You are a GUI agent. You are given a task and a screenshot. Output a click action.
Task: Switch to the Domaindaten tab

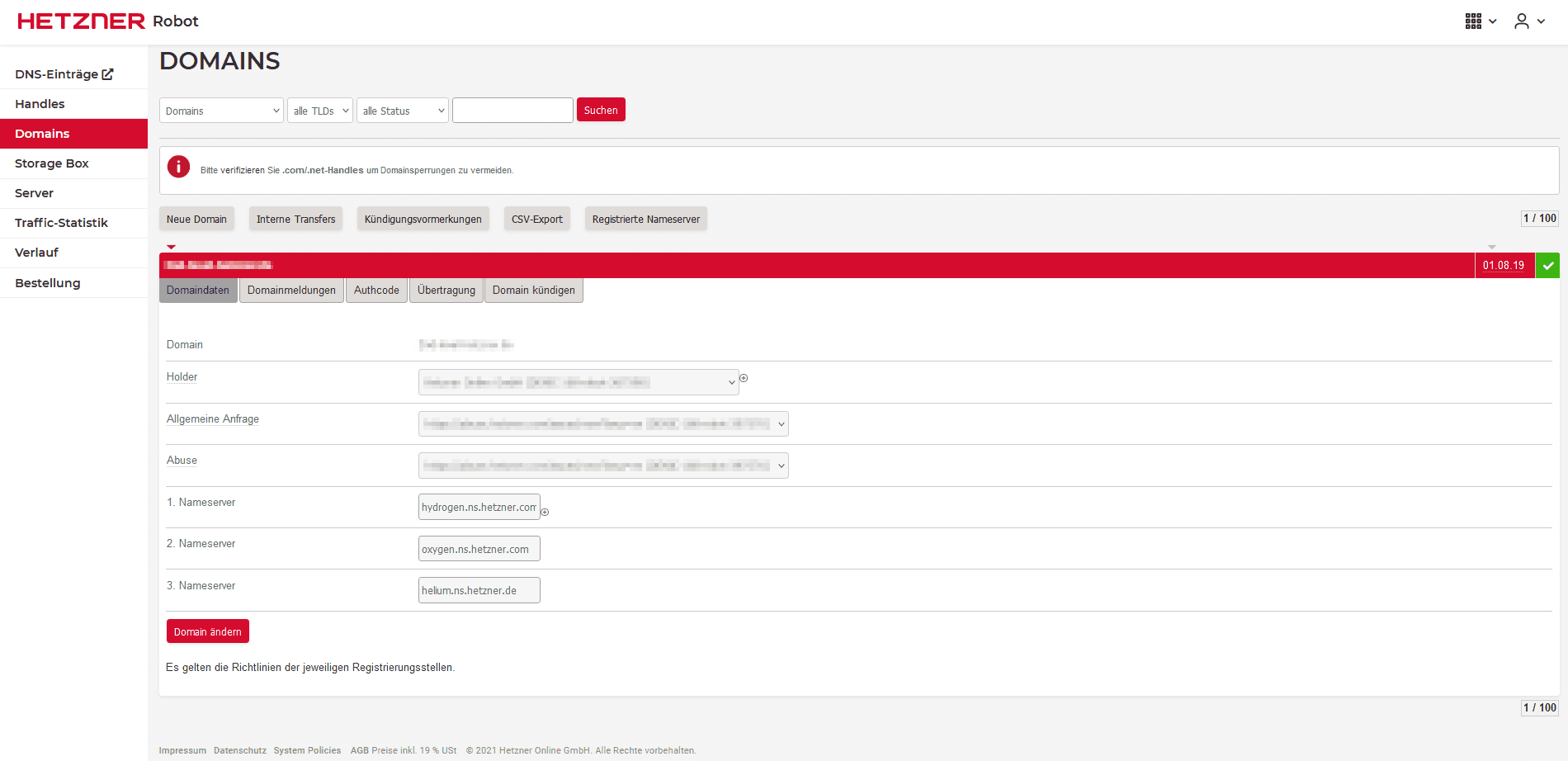(x=198, y=291)
